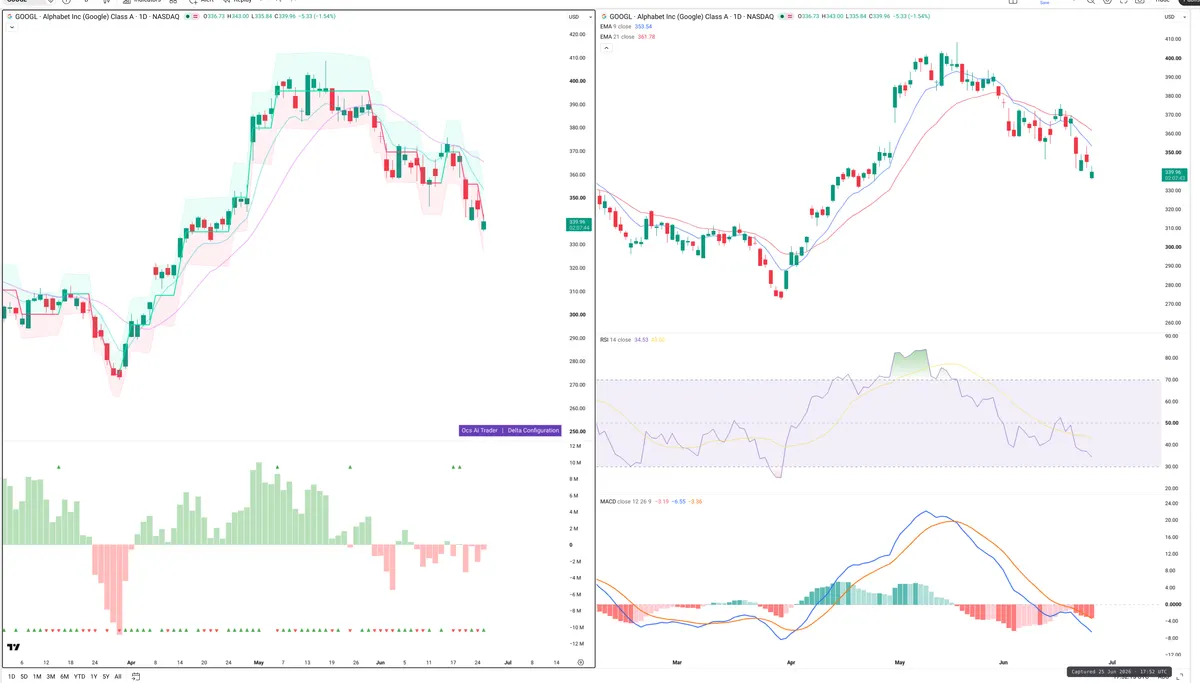Viewport: 1200px width, 683px height.
Task: Click the TradingView logo in the left chart
Action: click(14, 647)
